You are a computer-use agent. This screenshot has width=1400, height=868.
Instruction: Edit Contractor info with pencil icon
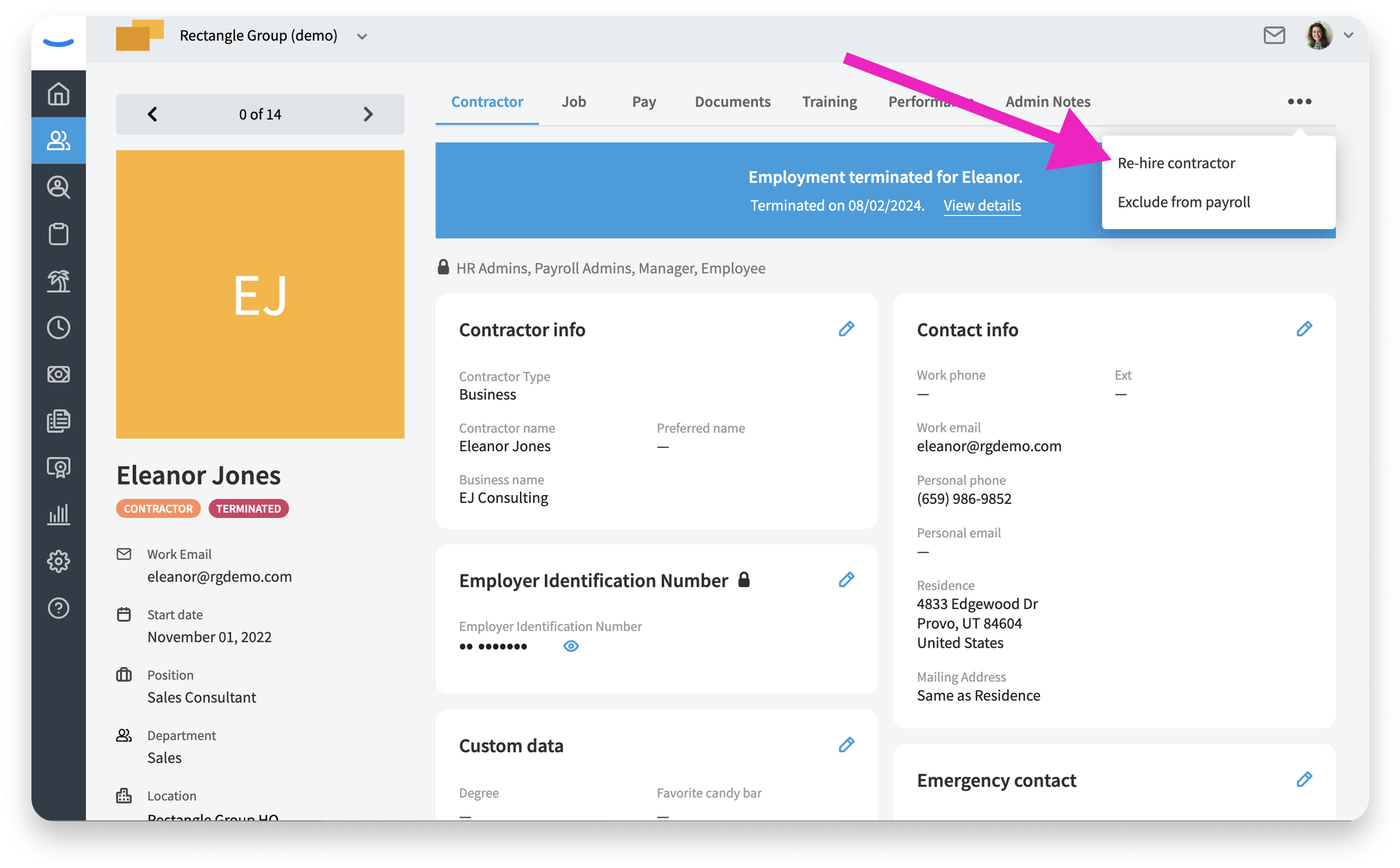[x=846, y=329]
